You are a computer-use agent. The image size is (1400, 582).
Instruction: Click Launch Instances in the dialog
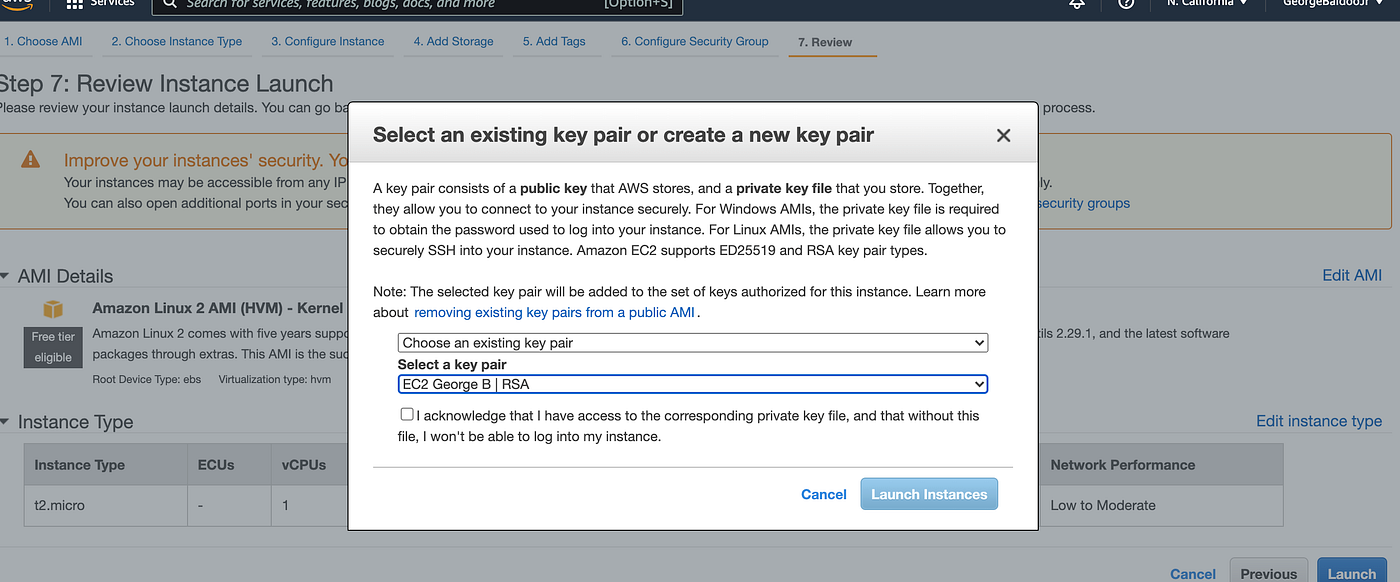coord(929,494)
